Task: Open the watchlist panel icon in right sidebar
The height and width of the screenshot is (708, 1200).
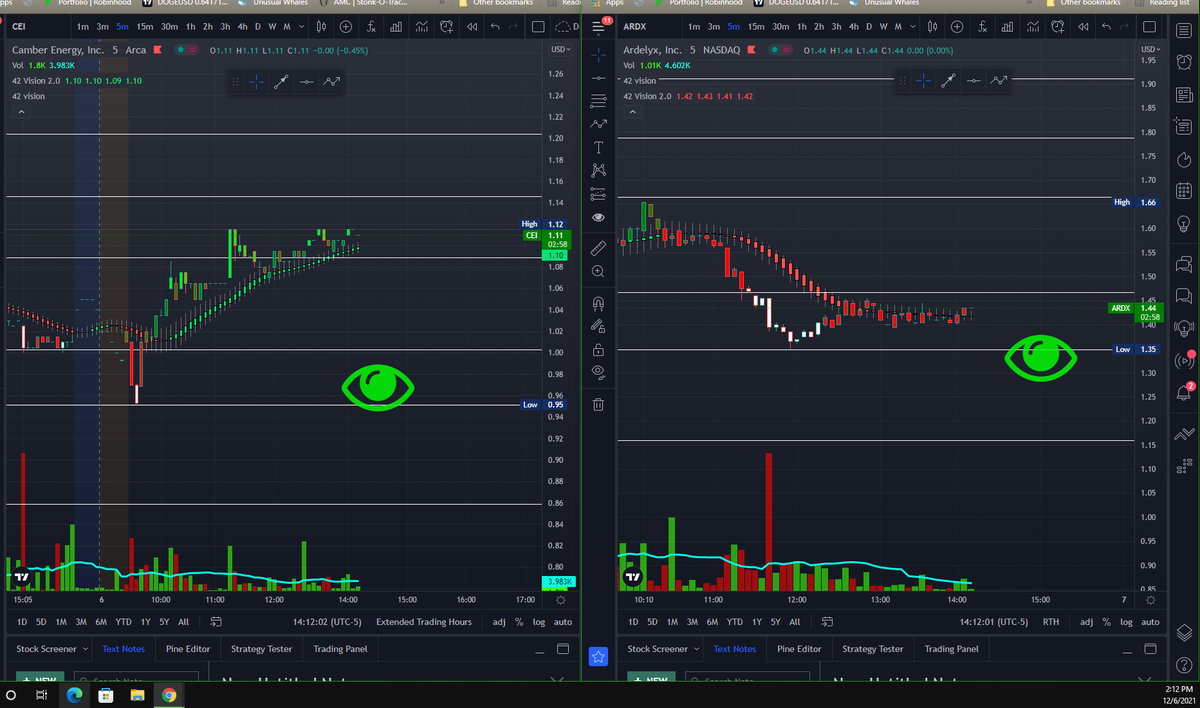Action: (1183, 30)
